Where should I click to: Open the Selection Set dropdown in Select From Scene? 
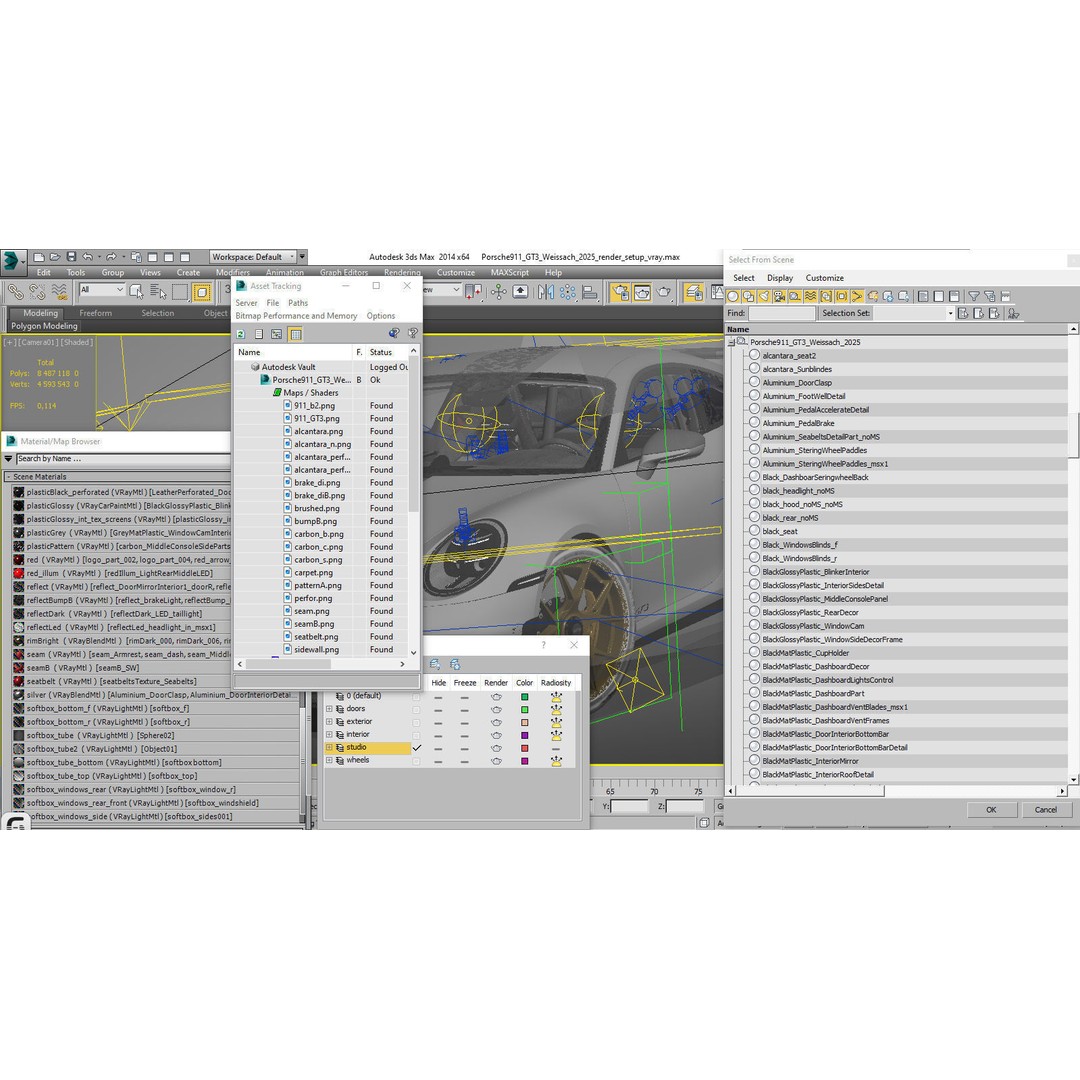tap(950, 313)
